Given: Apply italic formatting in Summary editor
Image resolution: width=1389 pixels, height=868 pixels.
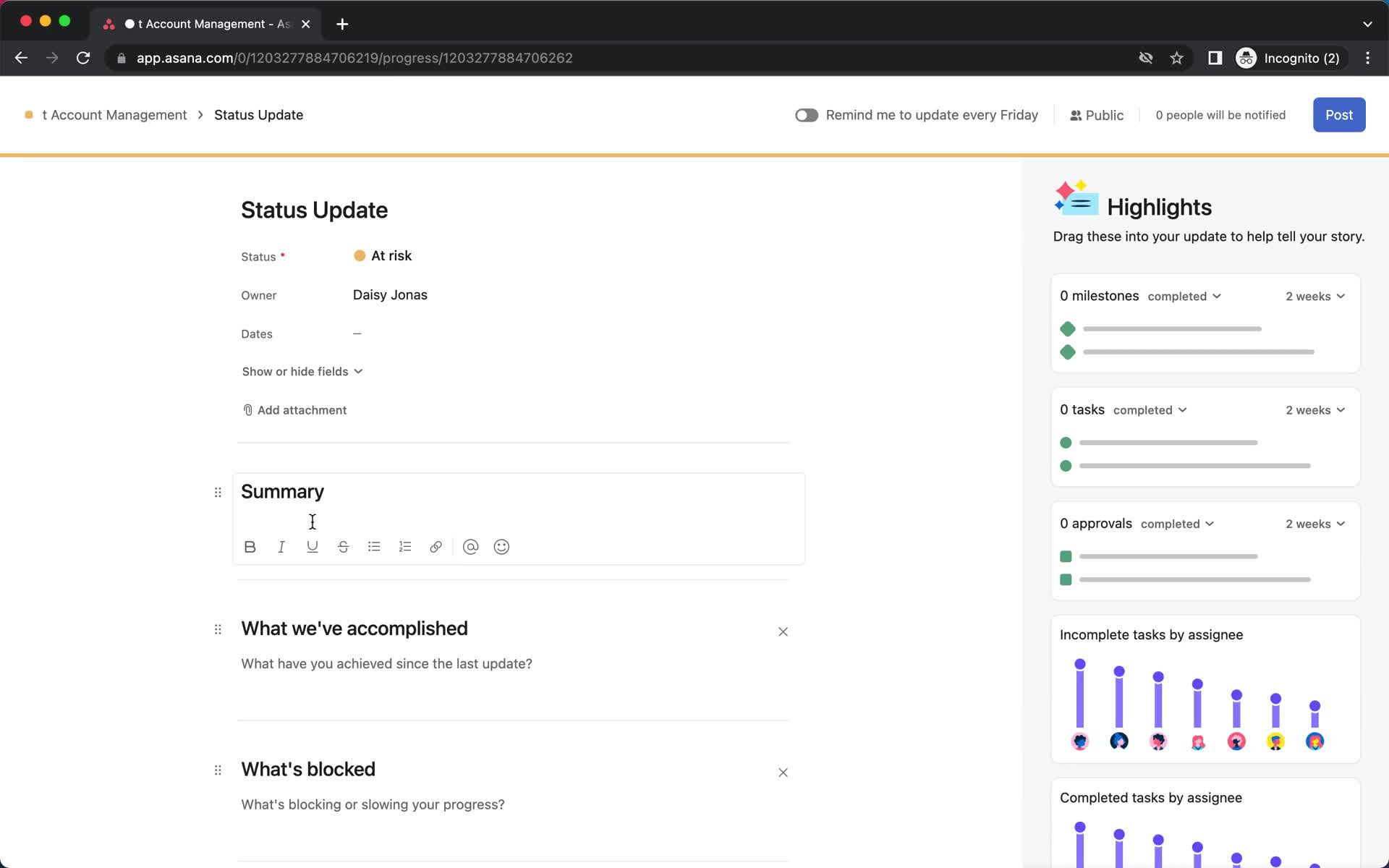Looking at the screenshot, I should point(281,547).
